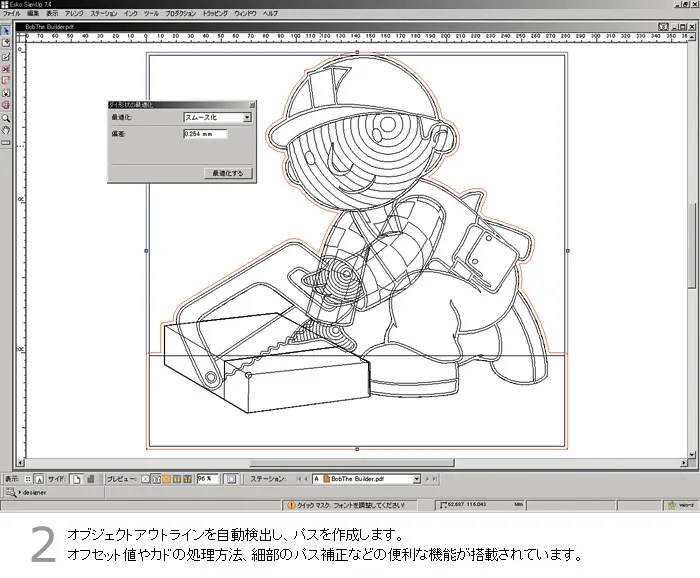
Task: Select the arrow selection tool
Action: point(6,31)
